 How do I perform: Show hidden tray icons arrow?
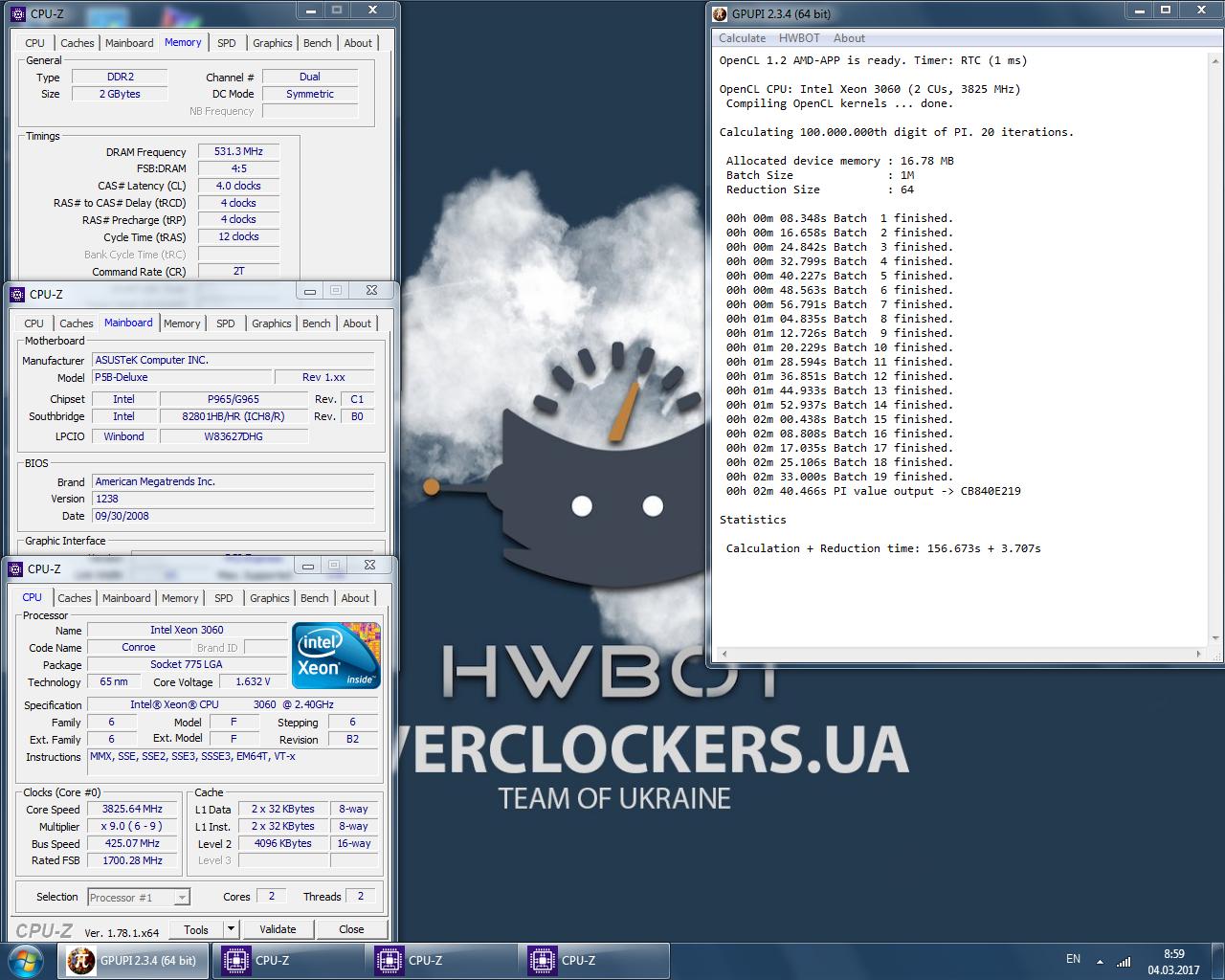click(x=1100, y=961)
